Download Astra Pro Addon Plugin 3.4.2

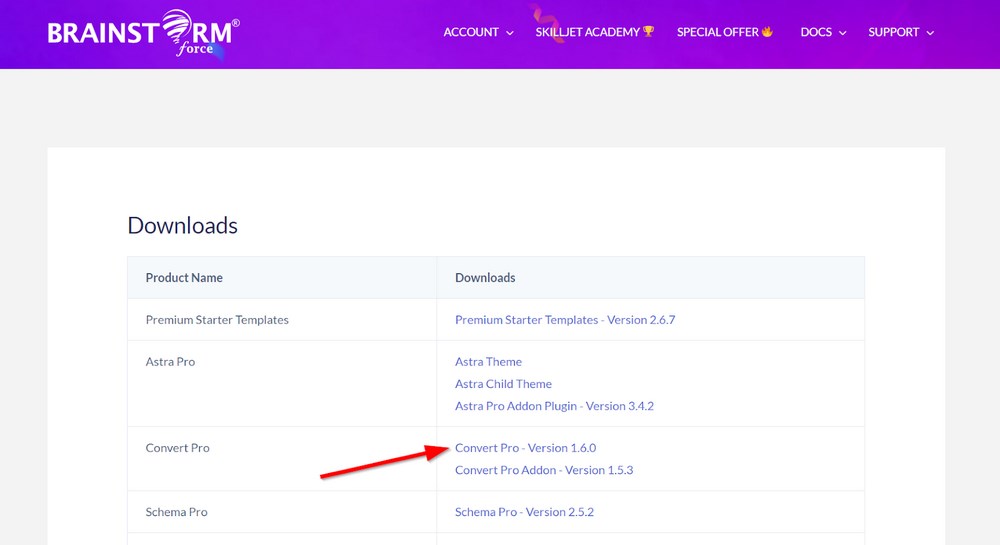click(x=554, y=406)
